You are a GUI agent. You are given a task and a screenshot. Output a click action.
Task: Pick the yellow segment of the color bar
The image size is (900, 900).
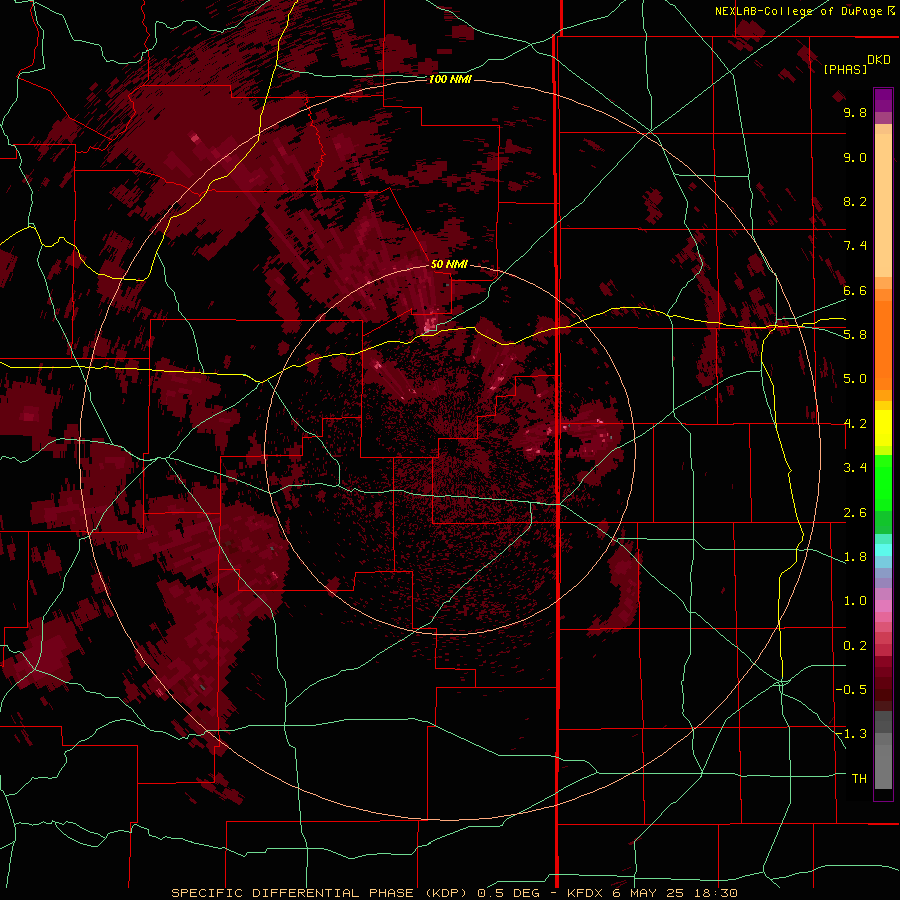point(883,428)
